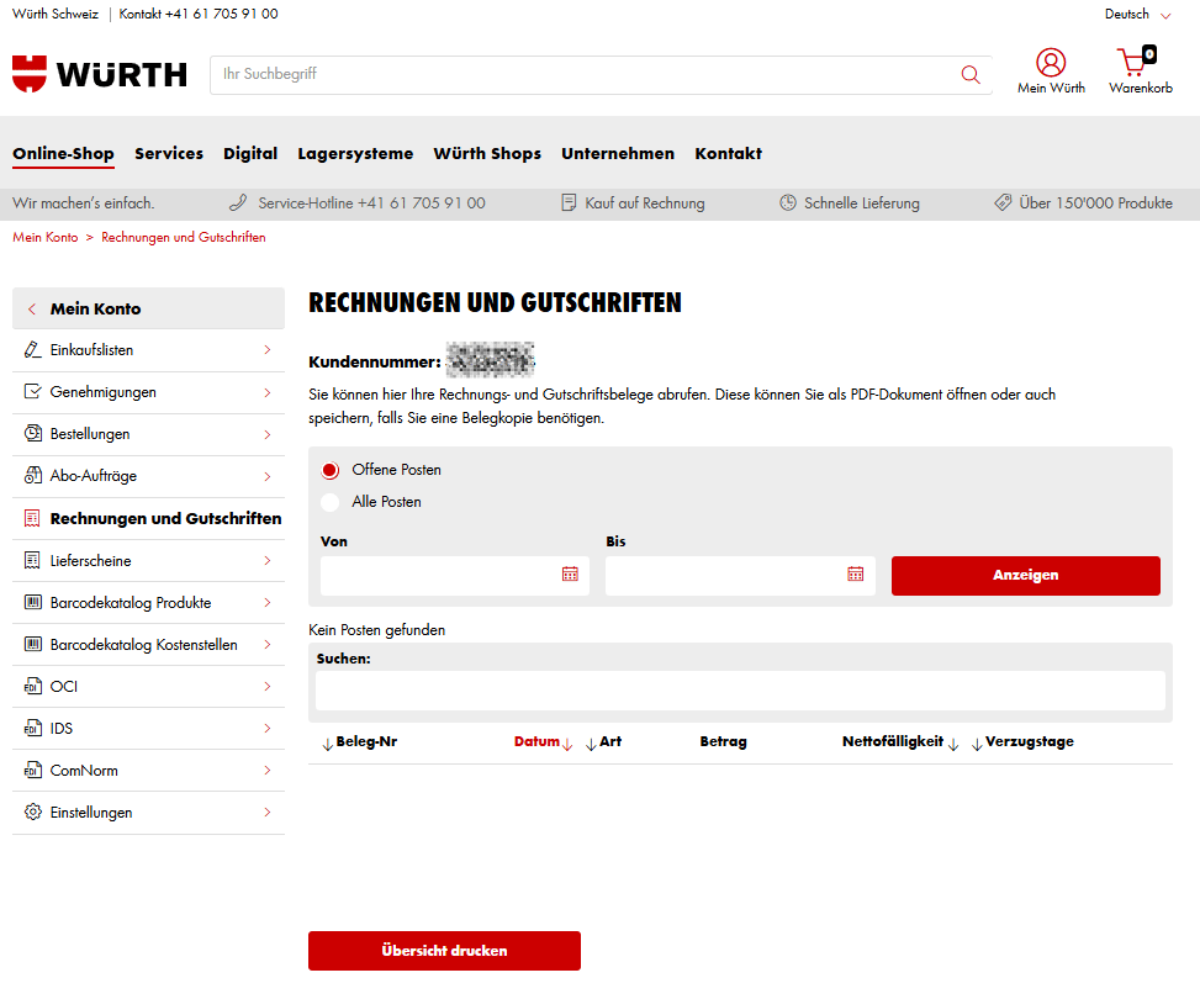Click the Einstellungen gear icon
Viewport: 1200px width, 983px height.
(32, 812)
